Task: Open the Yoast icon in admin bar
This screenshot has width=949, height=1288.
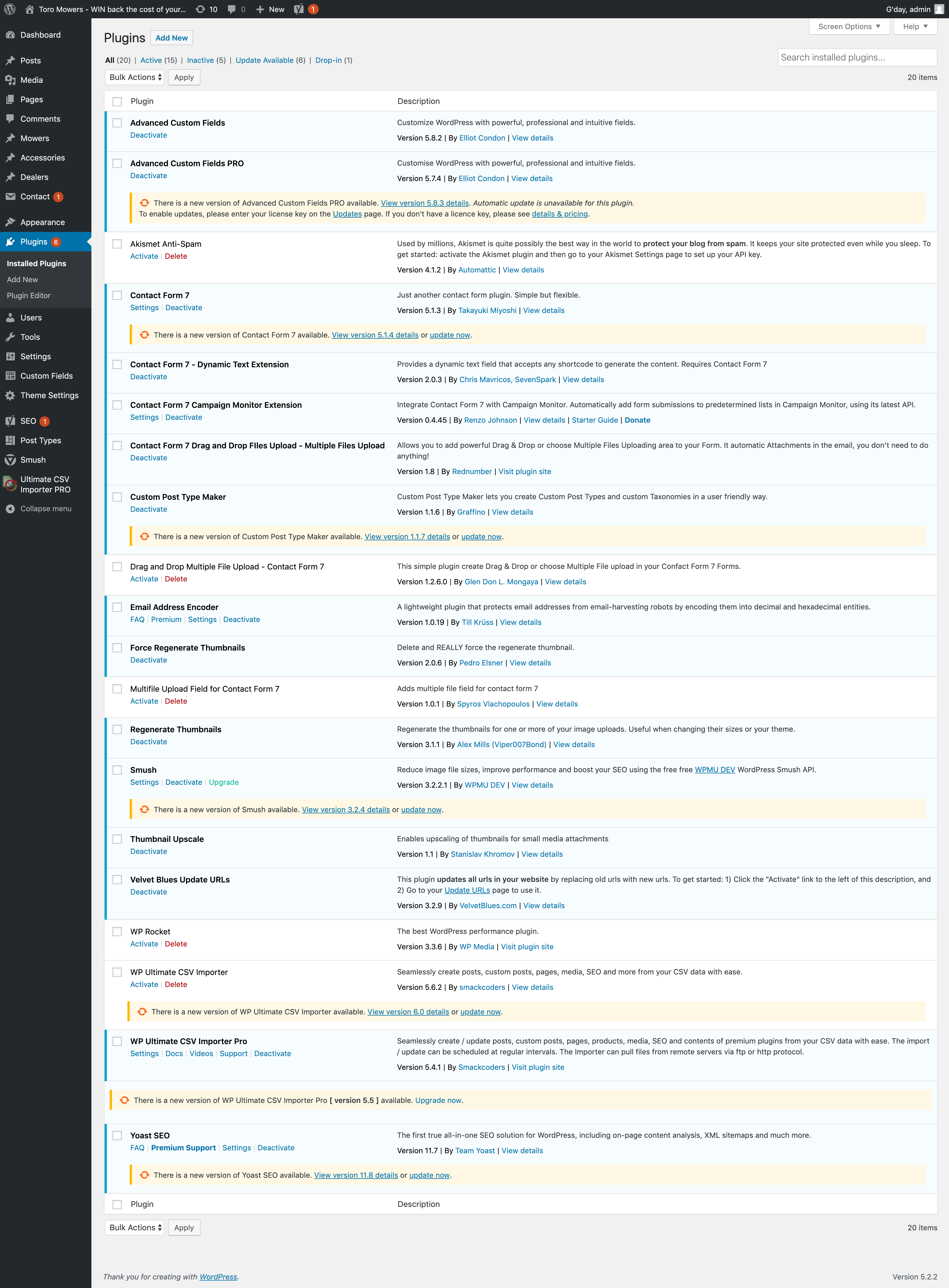Action: pos(299,9)
